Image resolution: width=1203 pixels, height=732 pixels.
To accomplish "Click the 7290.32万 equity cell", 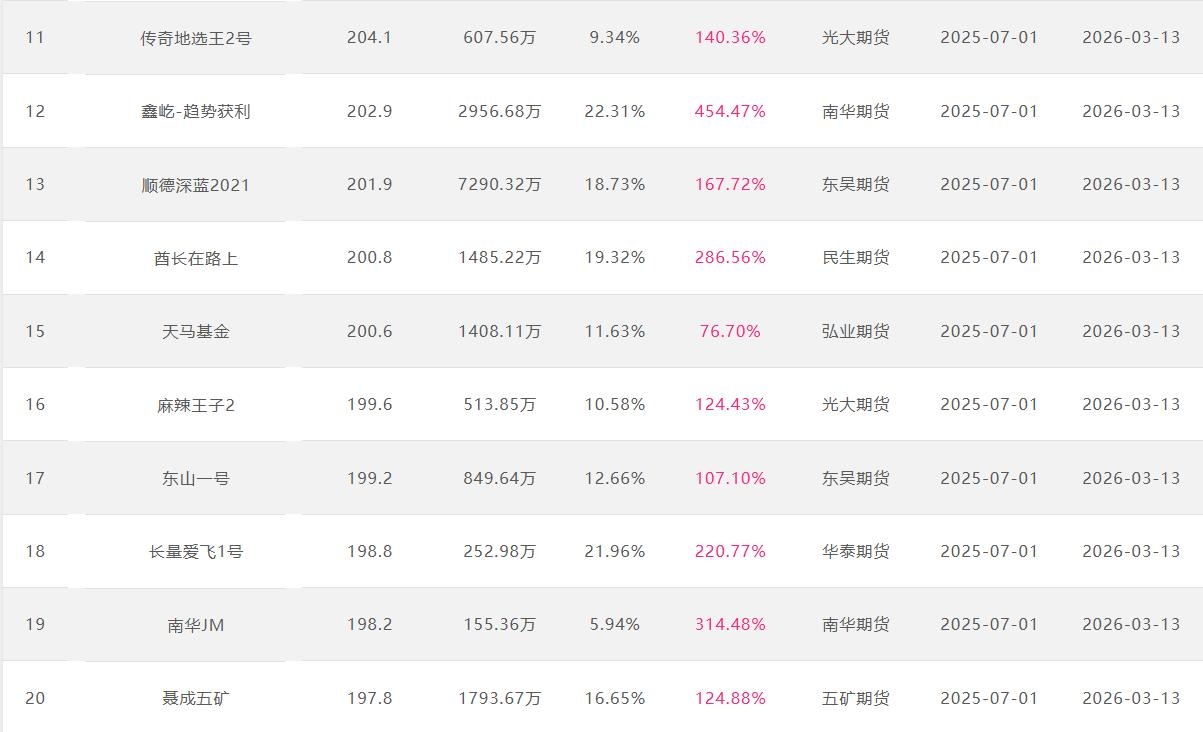I will (x=499, y=185).
